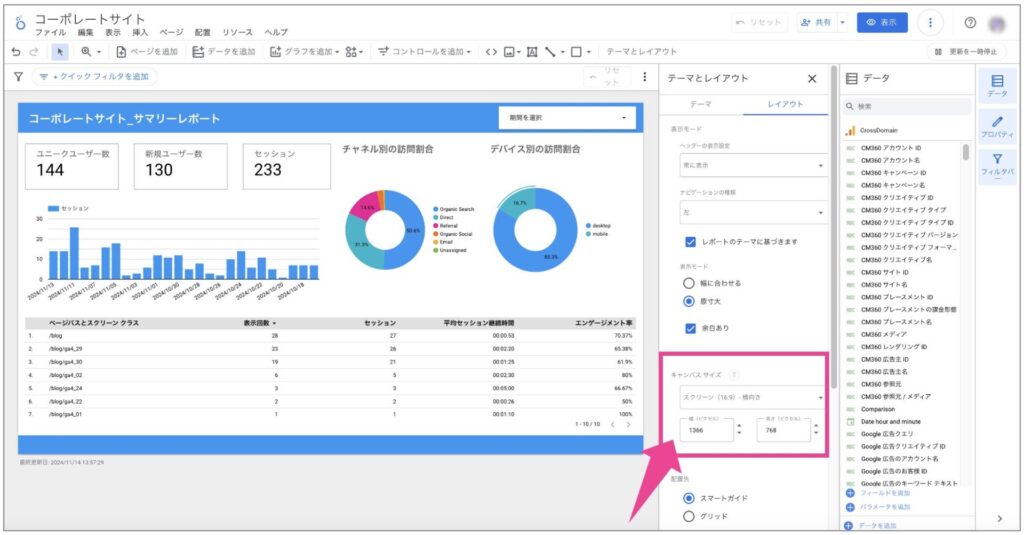Open the リソース menu

point(237,33)
